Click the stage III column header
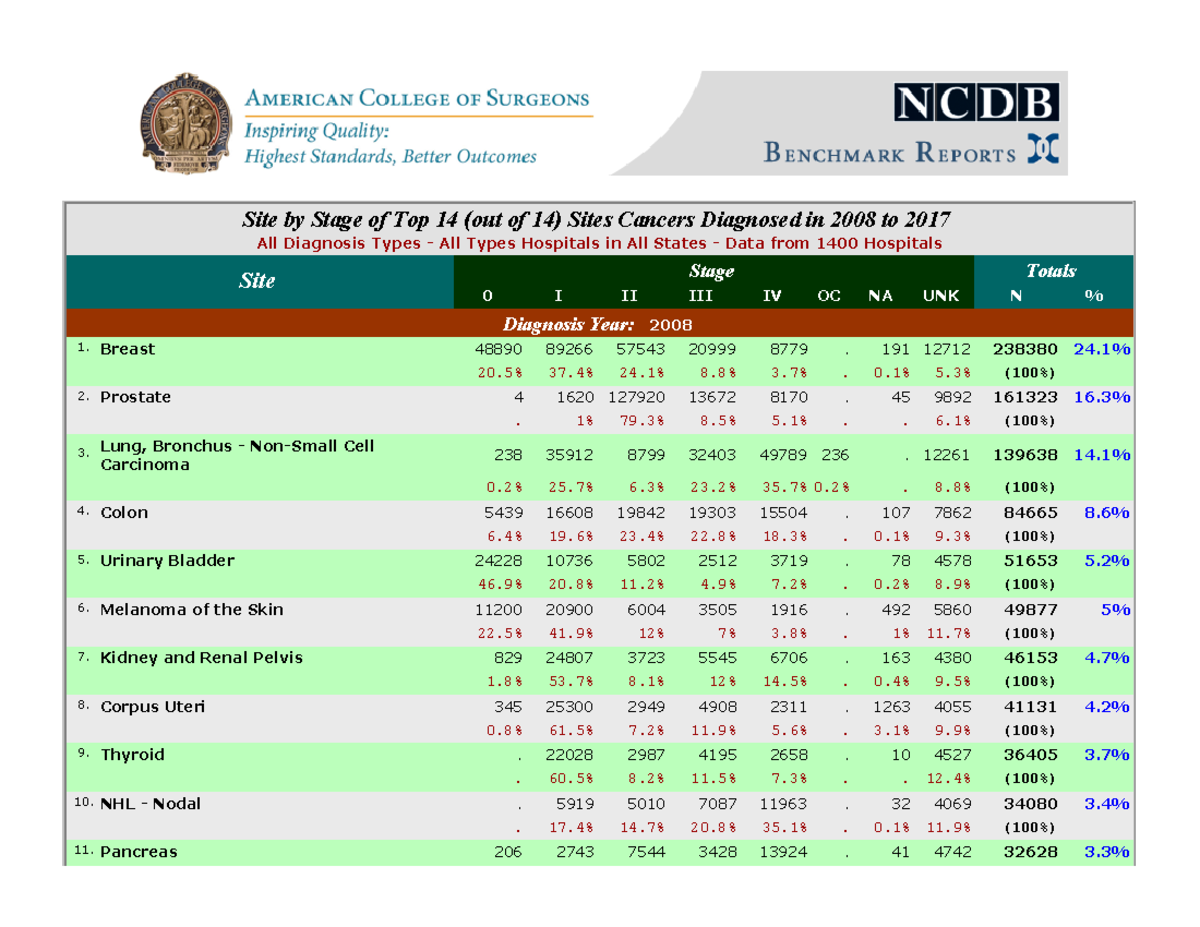The height and width of the screenshot is (927, 1200). 700,295
